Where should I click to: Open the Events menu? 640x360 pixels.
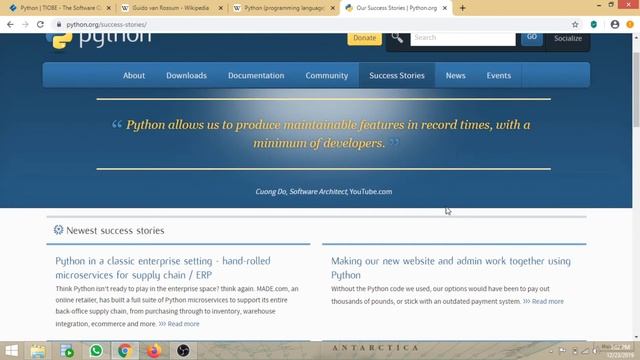pyautogui.click(x=499, y=76)
